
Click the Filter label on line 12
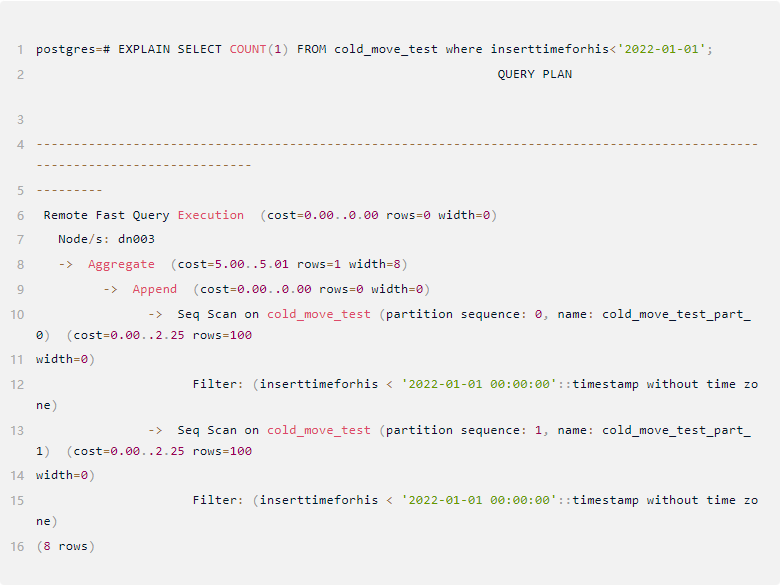coord(218,384)
